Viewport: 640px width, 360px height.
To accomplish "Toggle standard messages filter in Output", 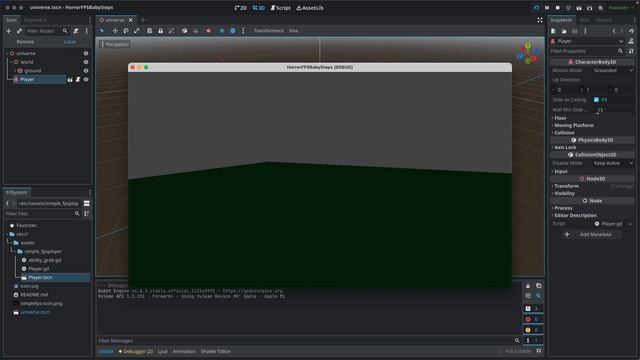I will (x=533, y=309).
